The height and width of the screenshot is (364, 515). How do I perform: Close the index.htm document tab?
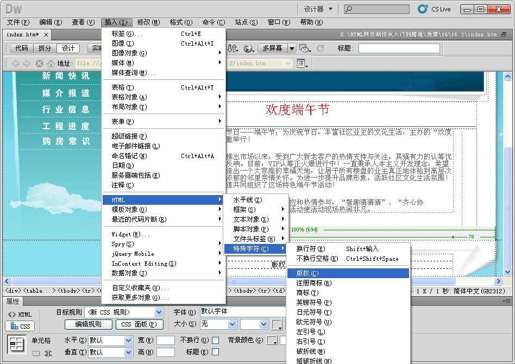46,35
